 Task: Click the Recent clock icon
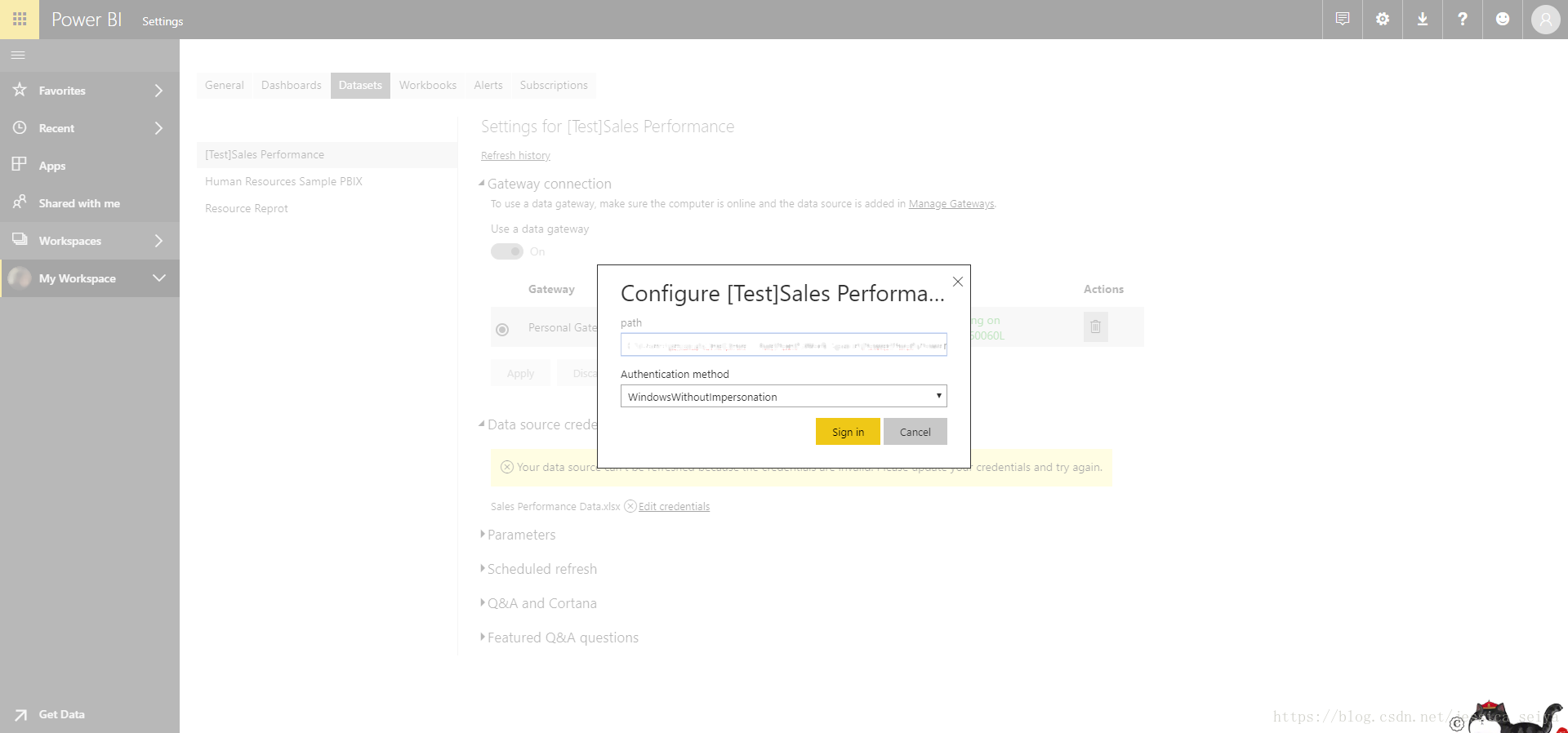[x=20, y=127]
